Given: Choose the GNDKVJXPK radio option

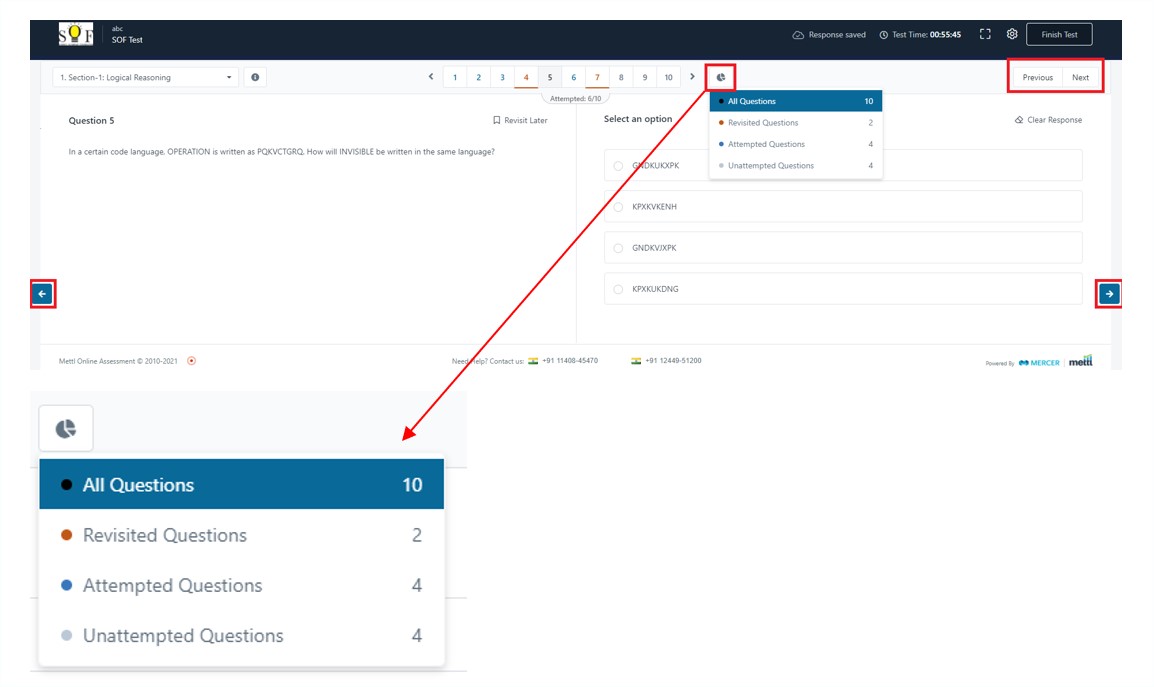Looking at the screenshot, I should pyautogui.click(x=618, y=248).
